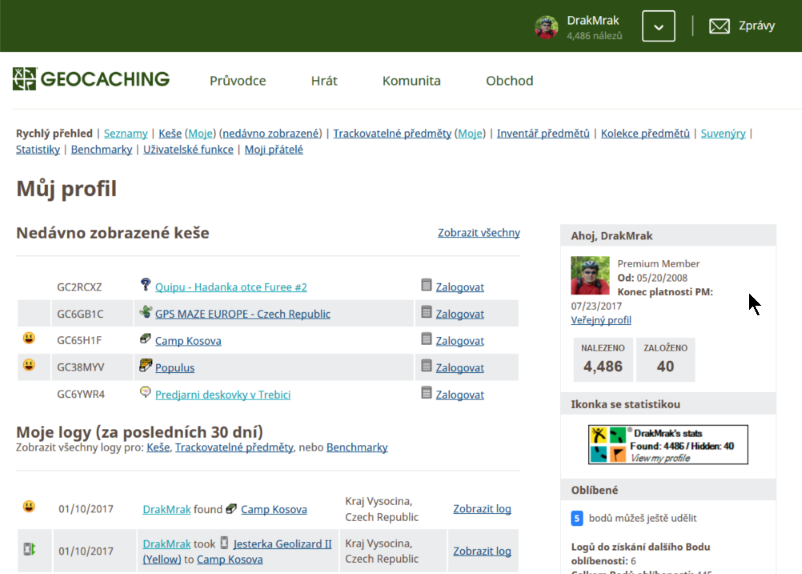802x574 pixels.
Task: Click the DrakMrak's stats banner image
Action: [668, 445]
